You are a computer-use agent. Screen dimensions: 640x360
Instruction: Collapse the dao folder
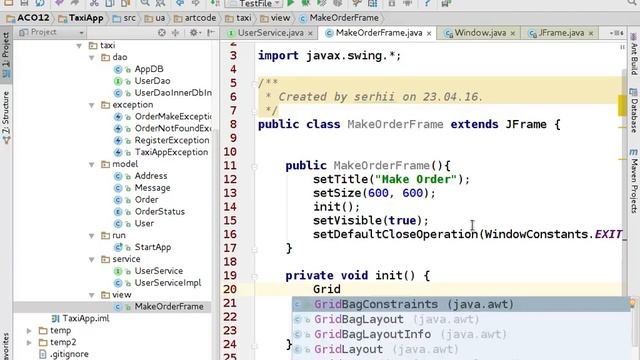[92, 58]
